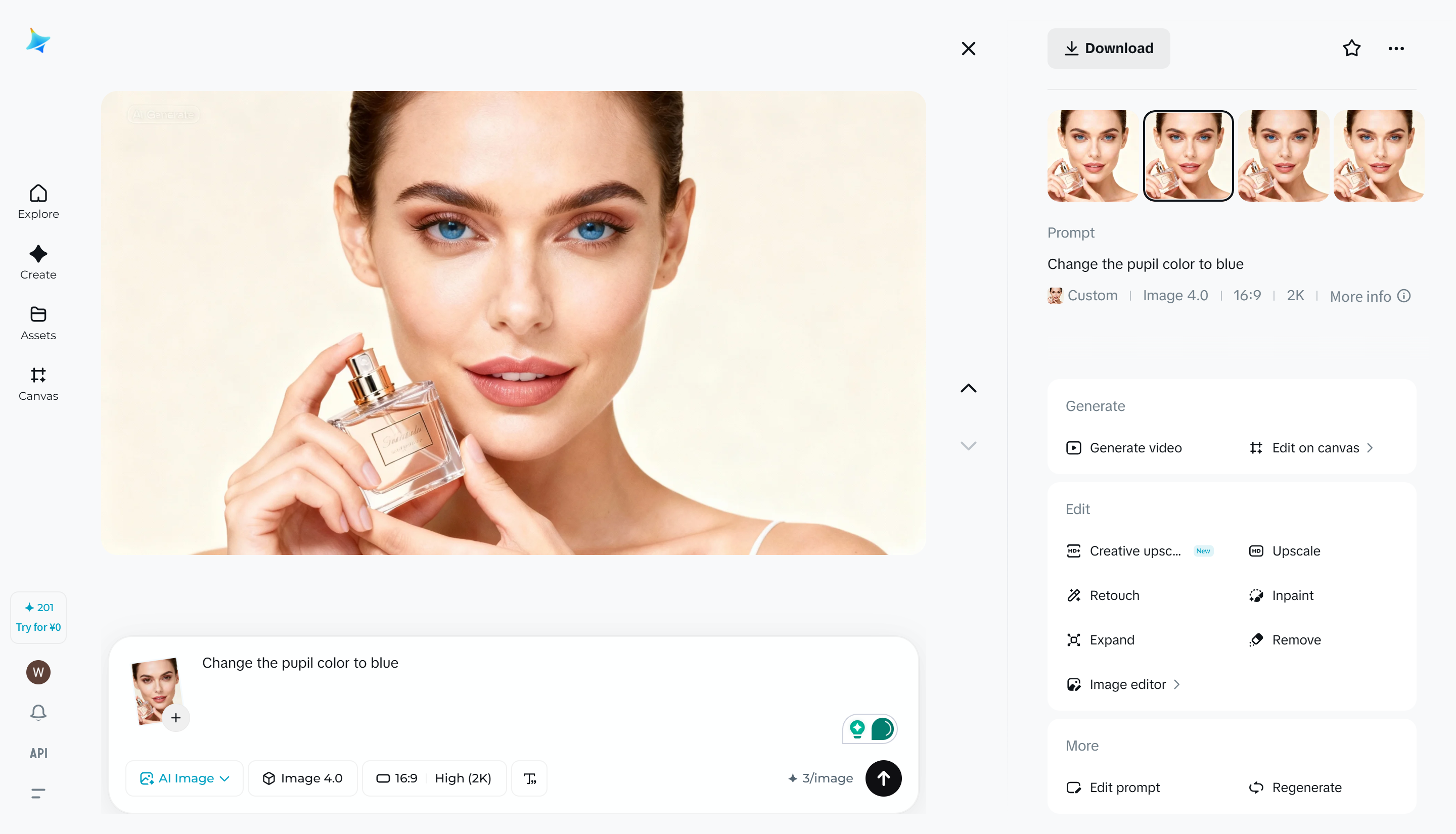Viewport: 1456px width, 834px height.
Task: Open Edit on canvas
Action: [1311, 448]
